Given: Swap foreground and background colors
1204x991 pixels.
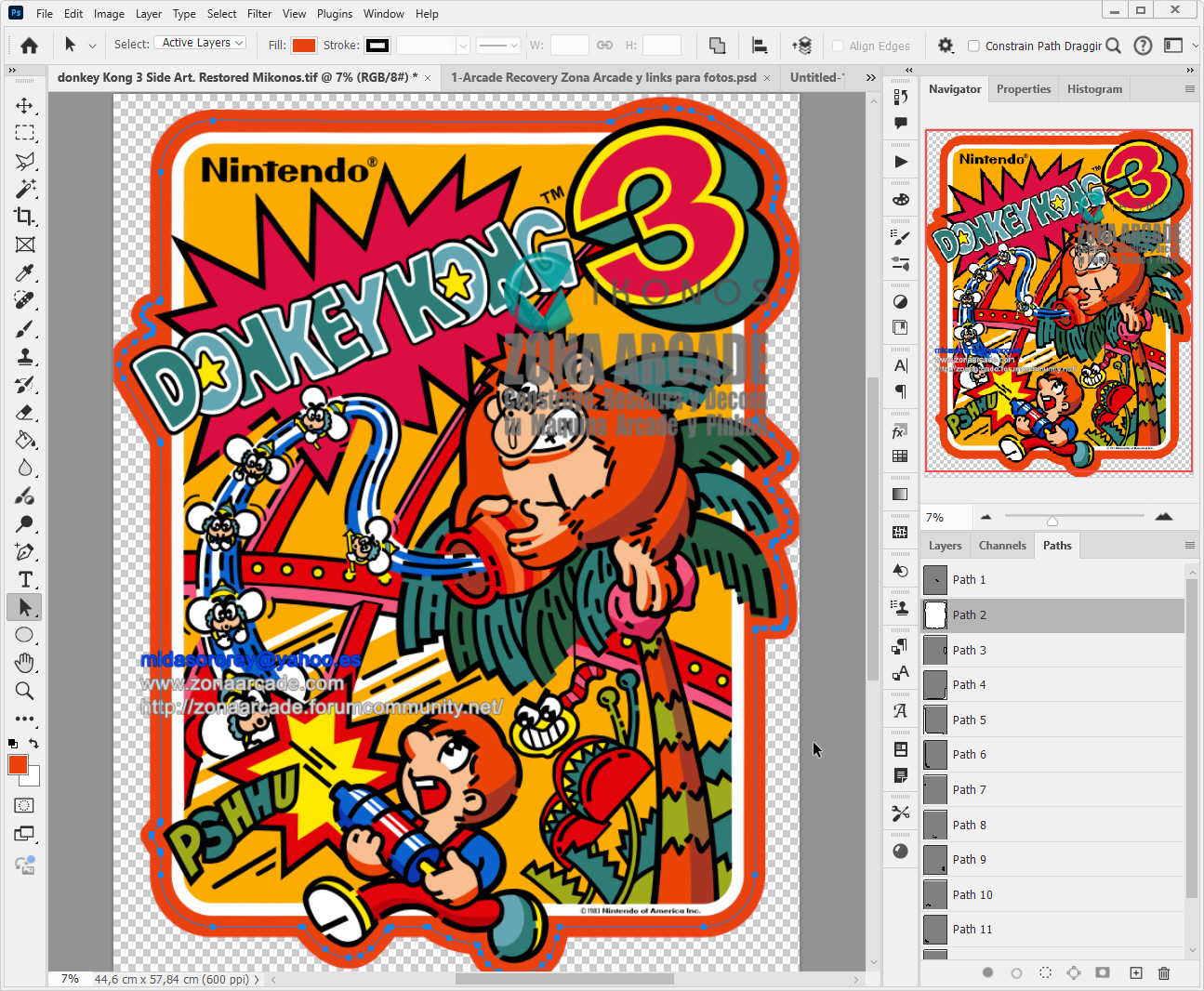Looking at the screenshot, I should tap(34, 744).
